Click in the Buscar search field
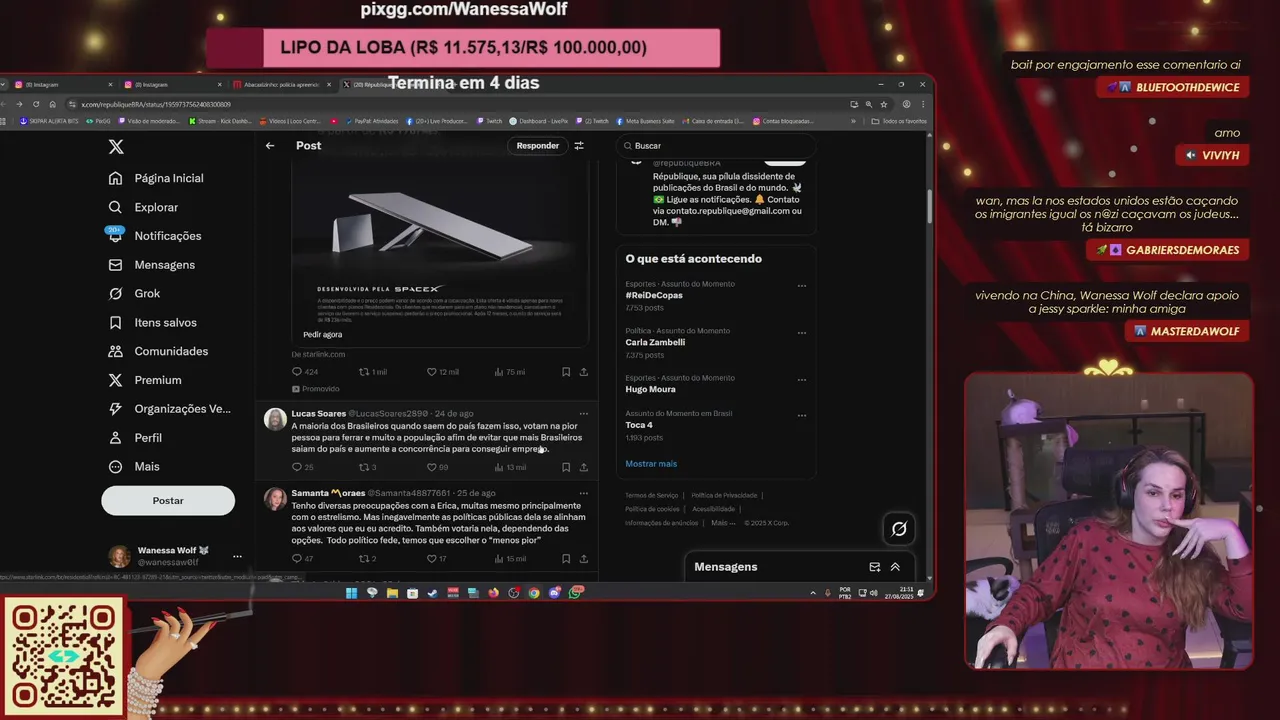This screenshot has width=1280, height=720. (x=715, y=146)
